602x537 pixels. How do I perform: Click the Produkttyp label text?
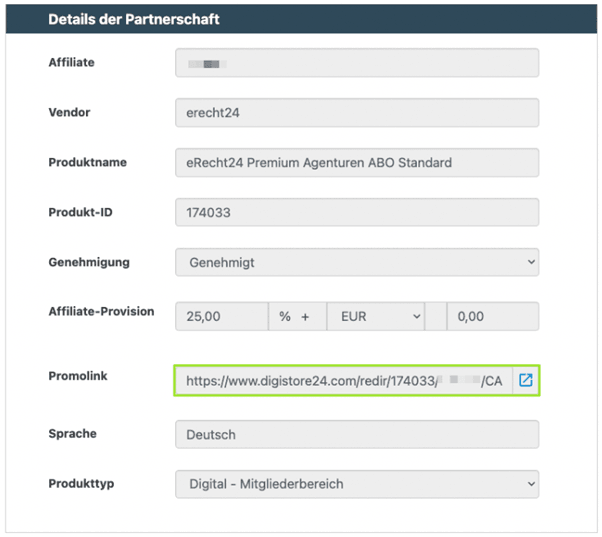coord(81,483)
